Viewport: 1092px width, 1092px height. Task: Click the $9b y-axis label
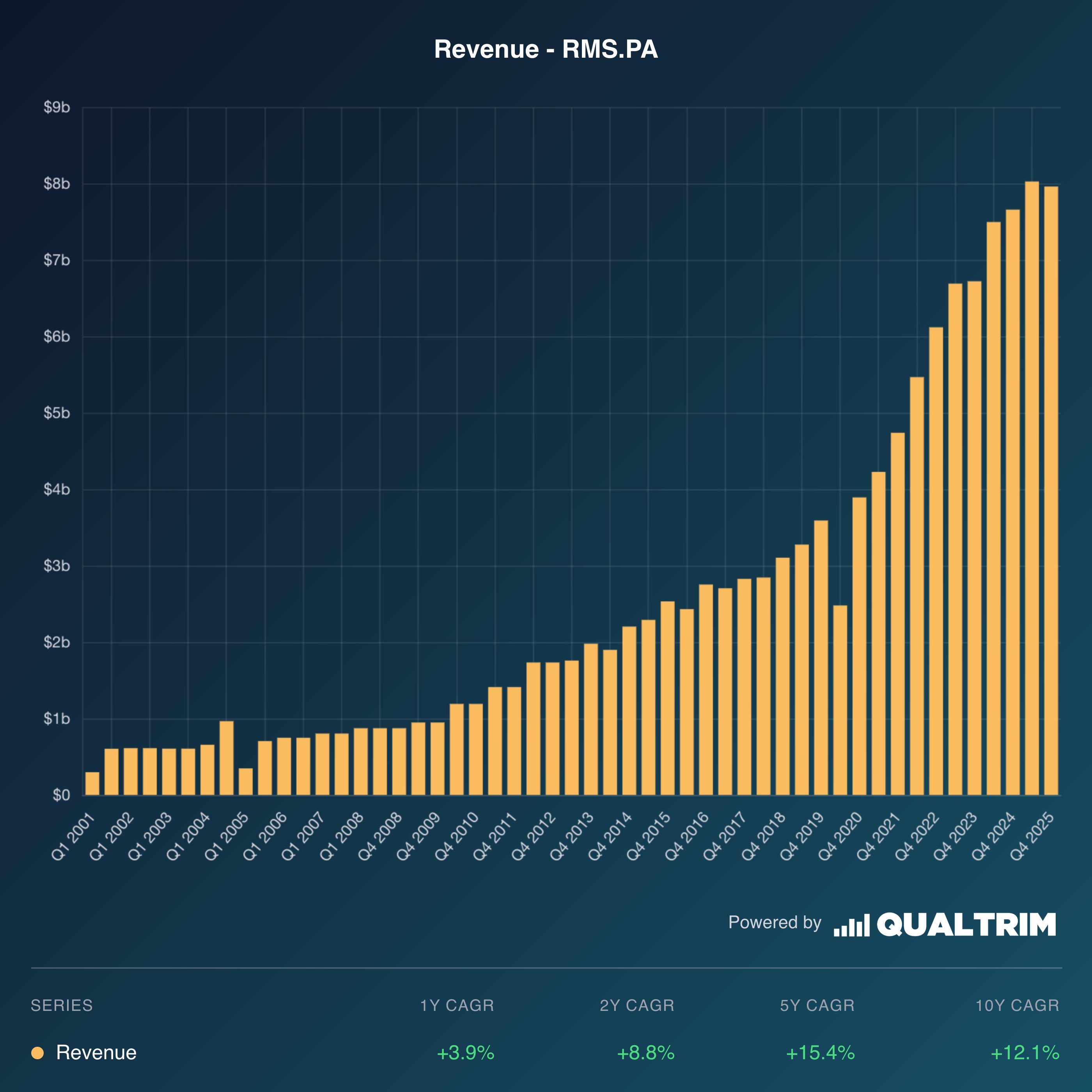point(57,107)
